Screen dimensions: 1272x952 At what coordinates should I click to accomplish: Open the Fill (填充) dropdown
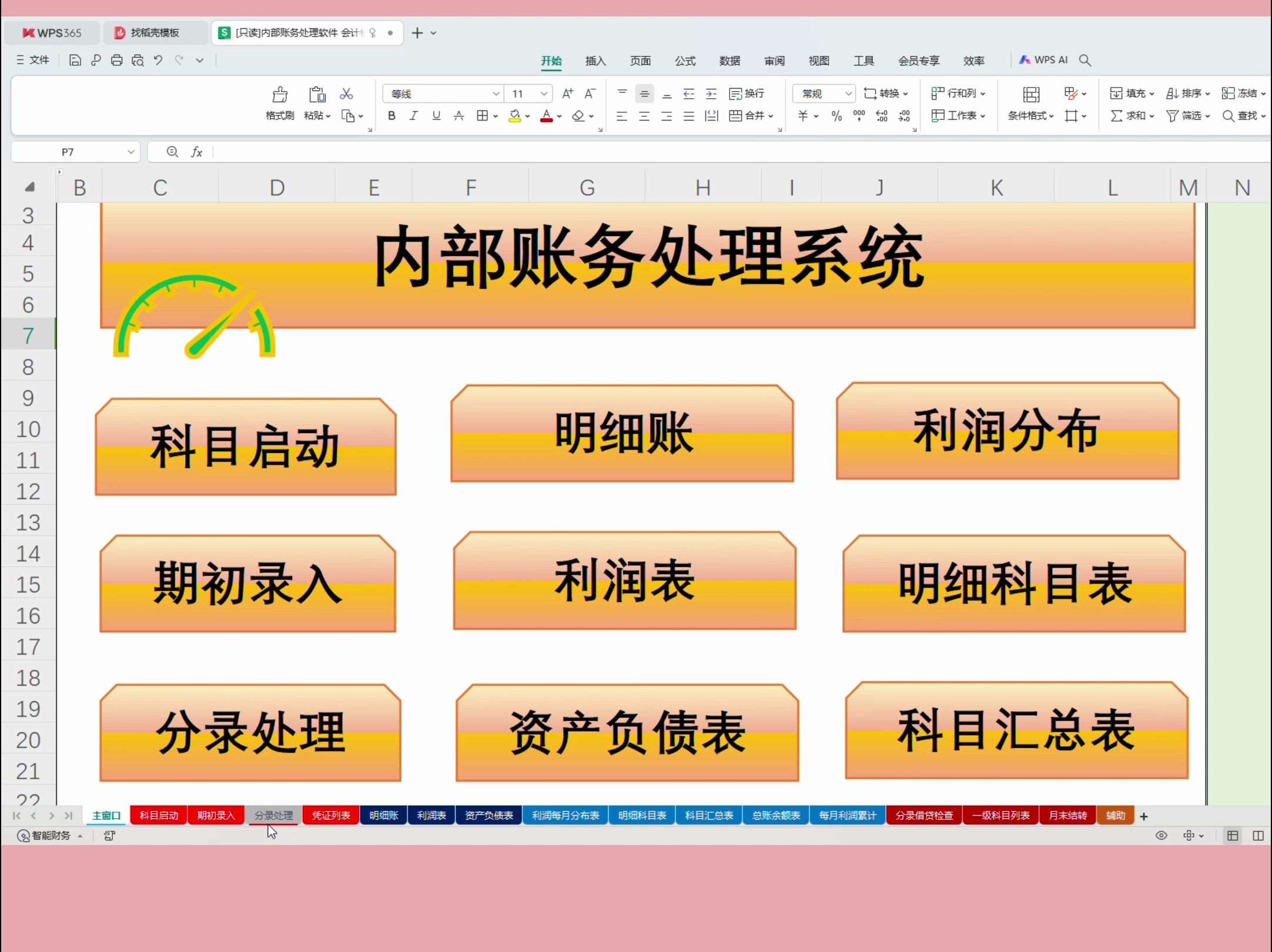point(1132,93)
